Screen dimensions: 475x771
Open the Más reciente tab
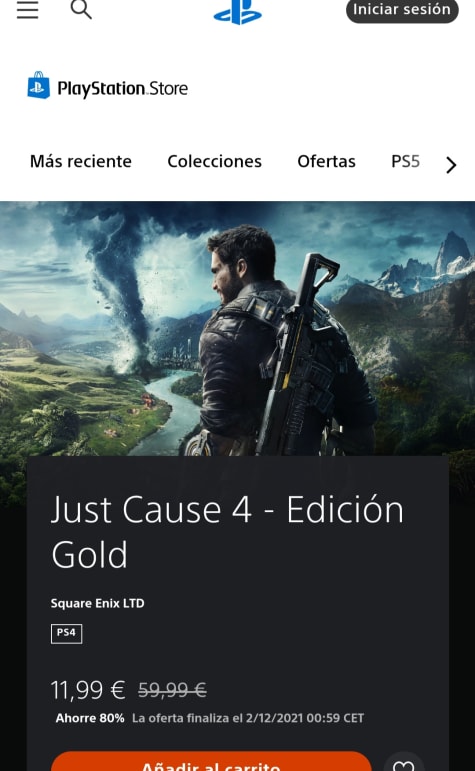(x=81, y=161)
